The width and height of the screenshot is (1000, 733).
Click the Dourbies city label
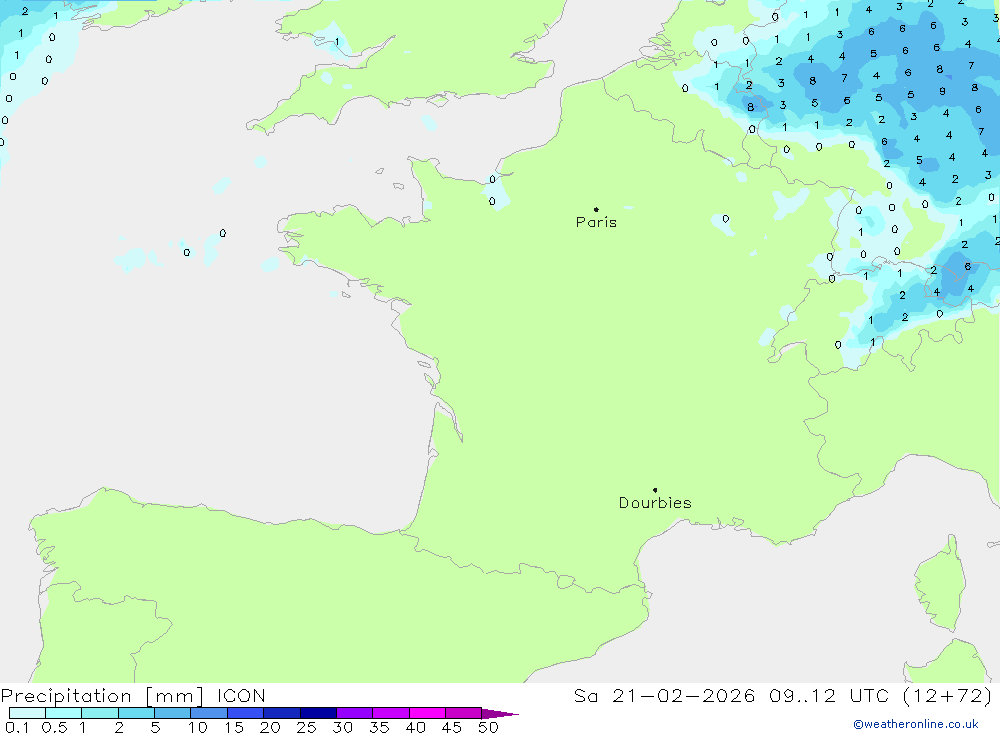click(655, 503)
